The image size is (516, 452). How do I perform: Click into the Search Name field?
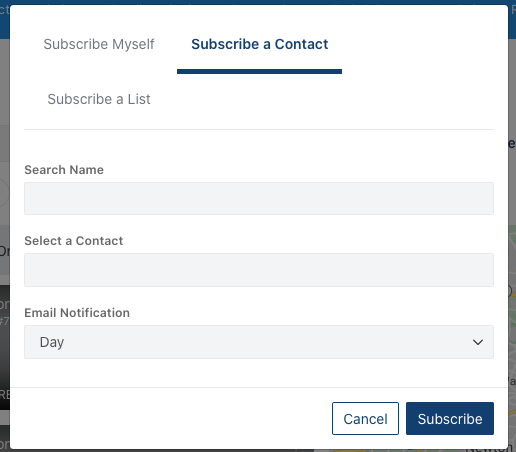click(259, 198)
